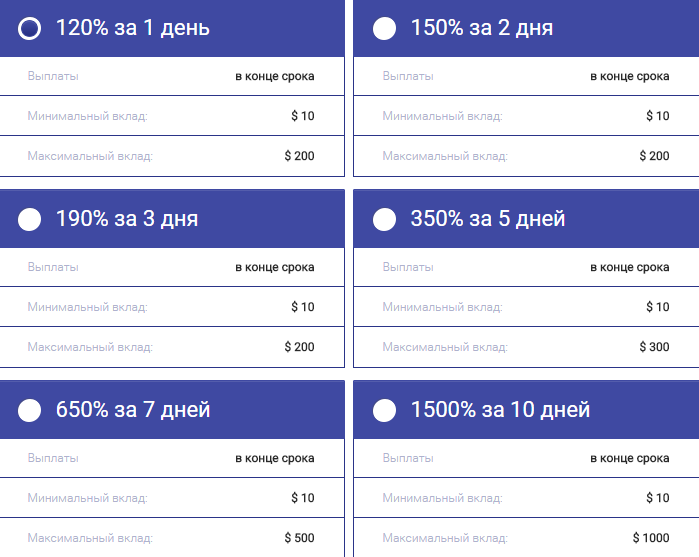
Task: Click the "190% за 3 дня" plan title
Action: tap(126, 219)
